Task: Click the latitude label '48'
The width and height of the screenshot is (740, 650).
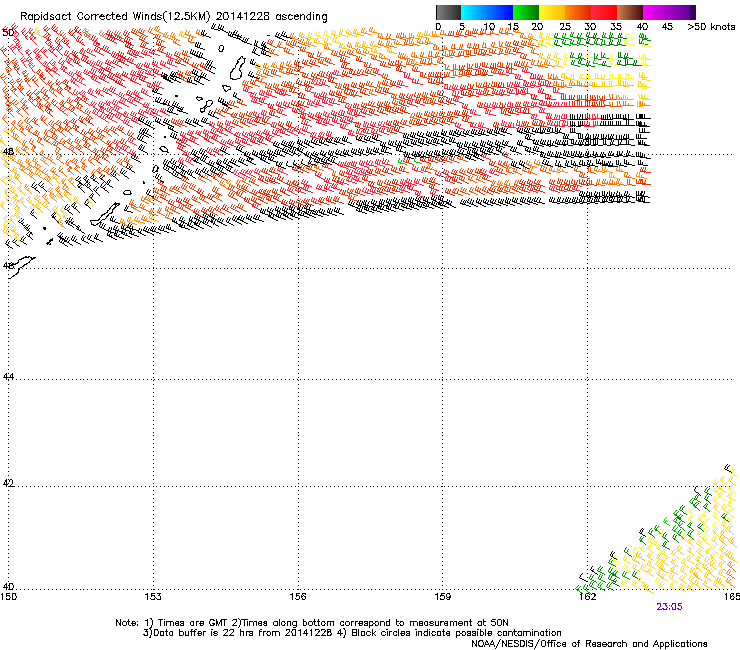Action: point(8,152)
